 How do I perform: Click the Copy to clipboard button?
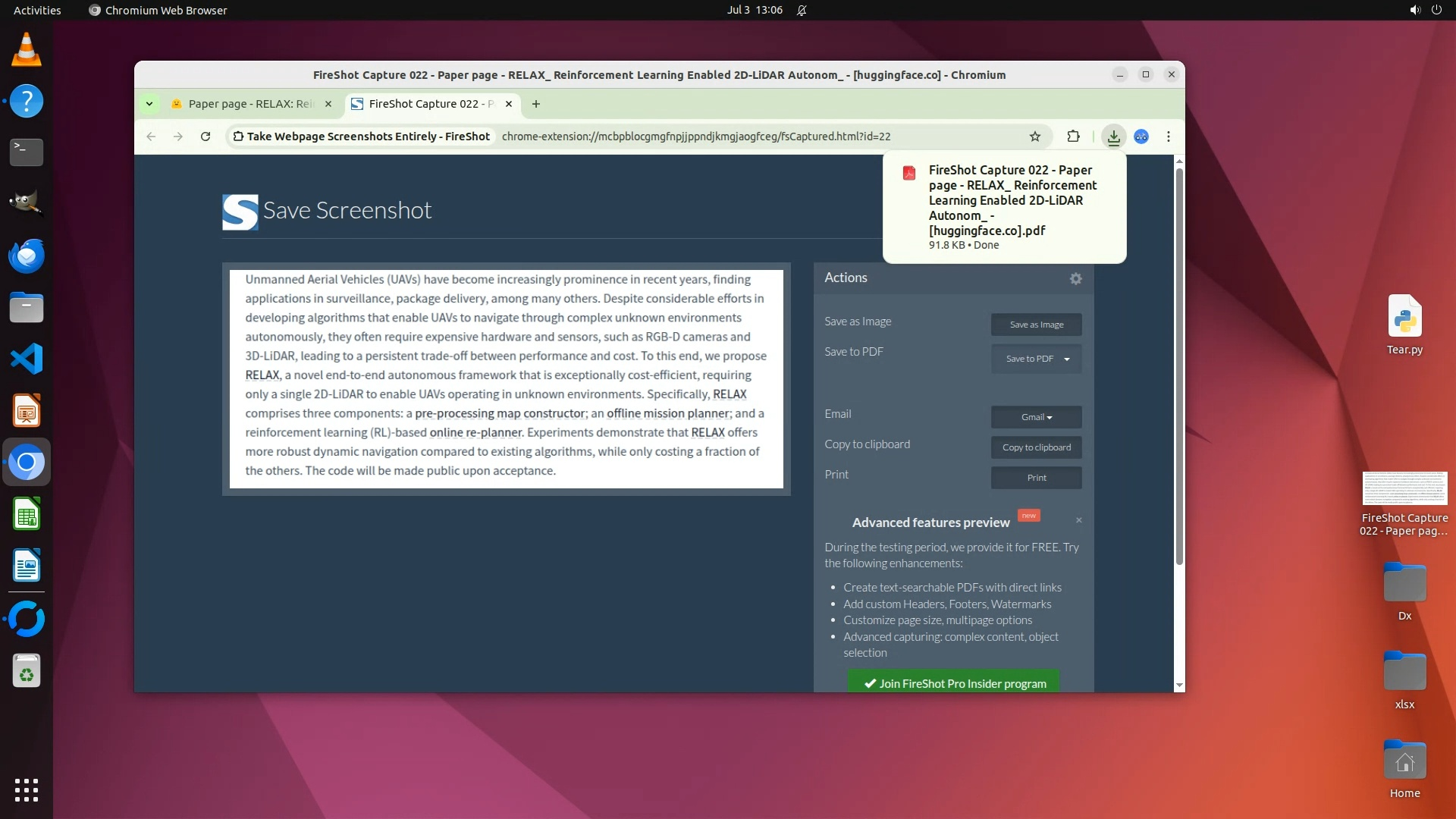coord(1036,447)
